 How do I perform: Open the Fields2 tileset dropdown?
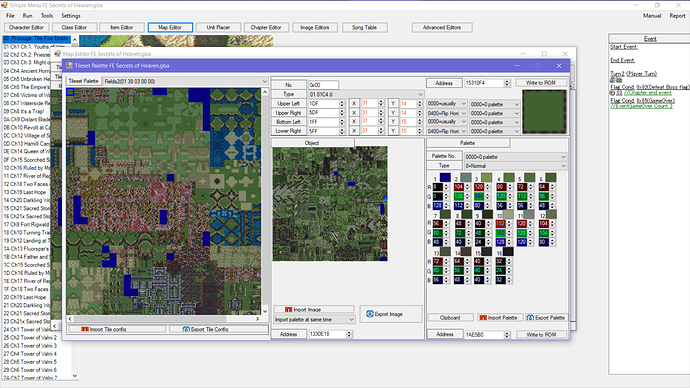pos(185,81)
